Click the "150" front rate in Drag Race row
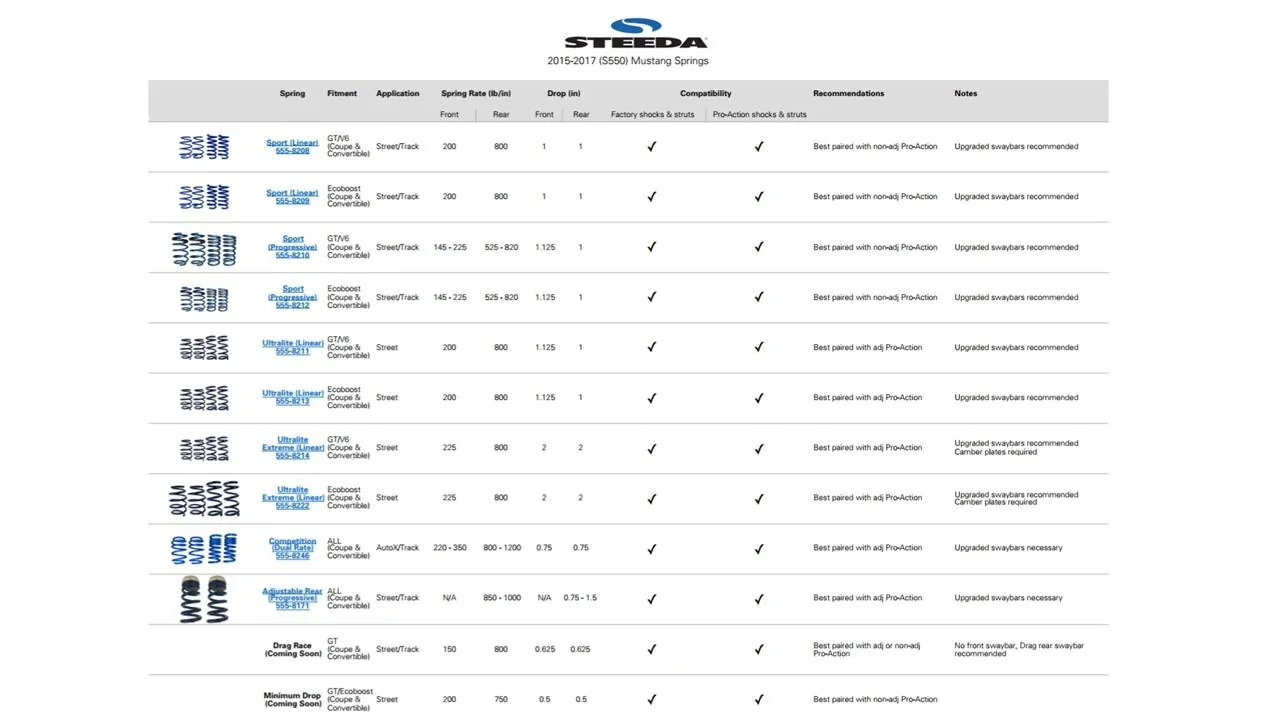1280x720 pixels. pyautogui.click(x=450, y=650)
